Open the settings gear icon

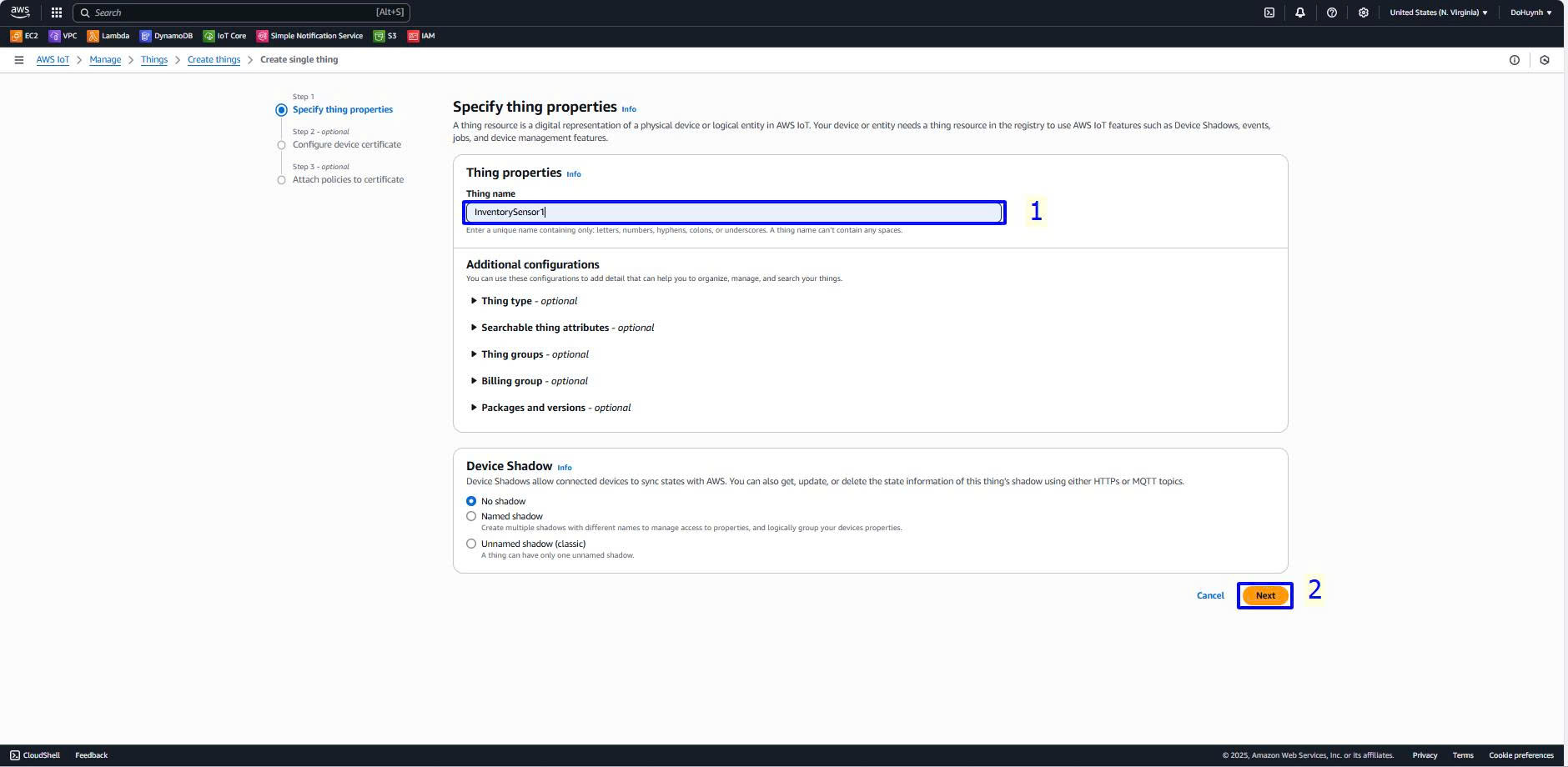pos(1363,13)
